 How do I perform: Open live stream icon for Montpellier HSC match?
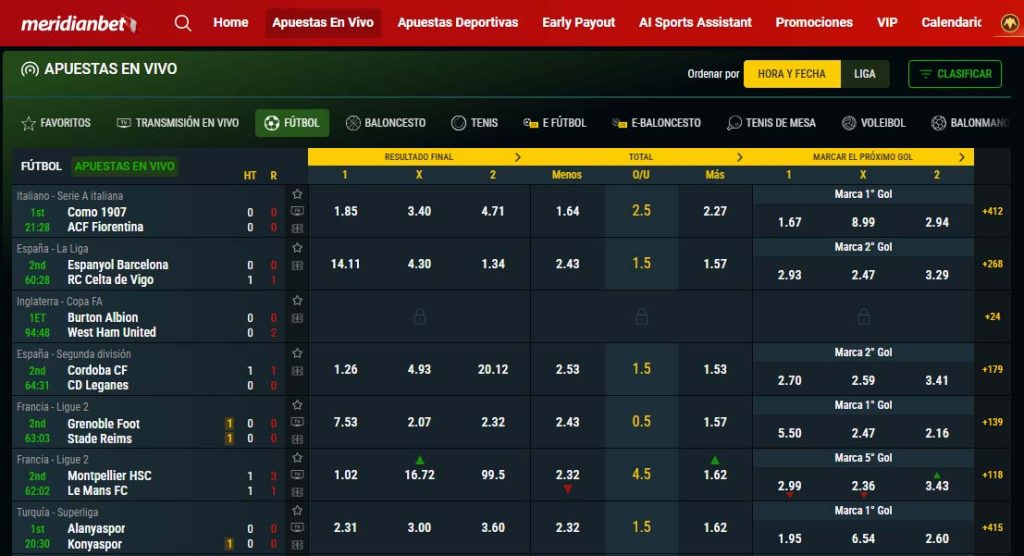pyautogui.click(x=297, y=475)
